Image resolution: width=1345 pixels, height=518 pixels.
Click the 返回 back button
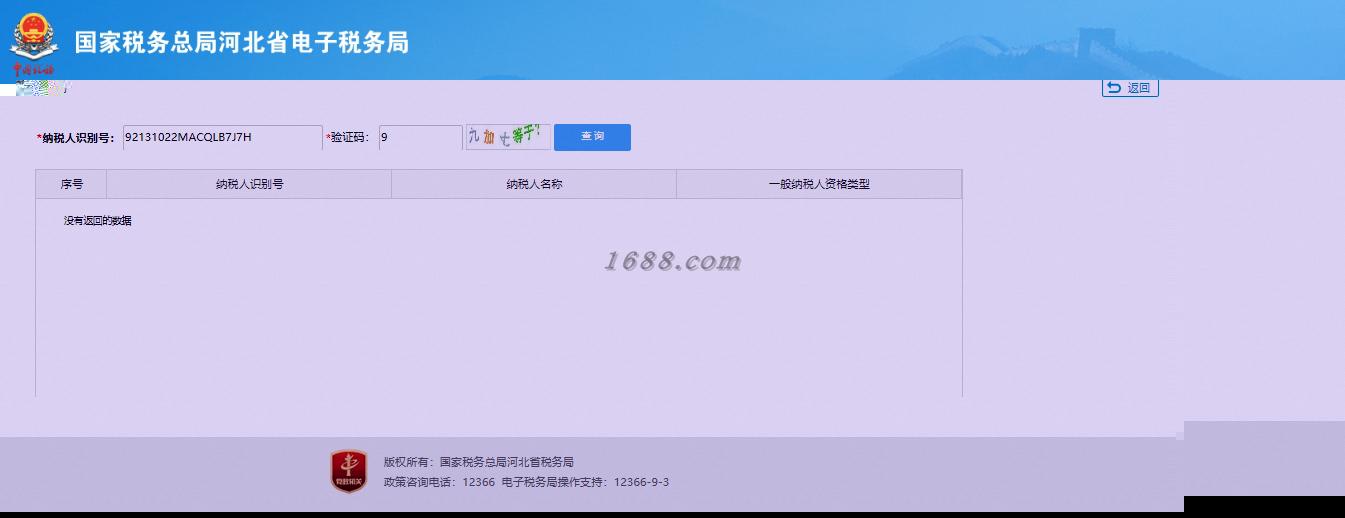[1130, 88]
